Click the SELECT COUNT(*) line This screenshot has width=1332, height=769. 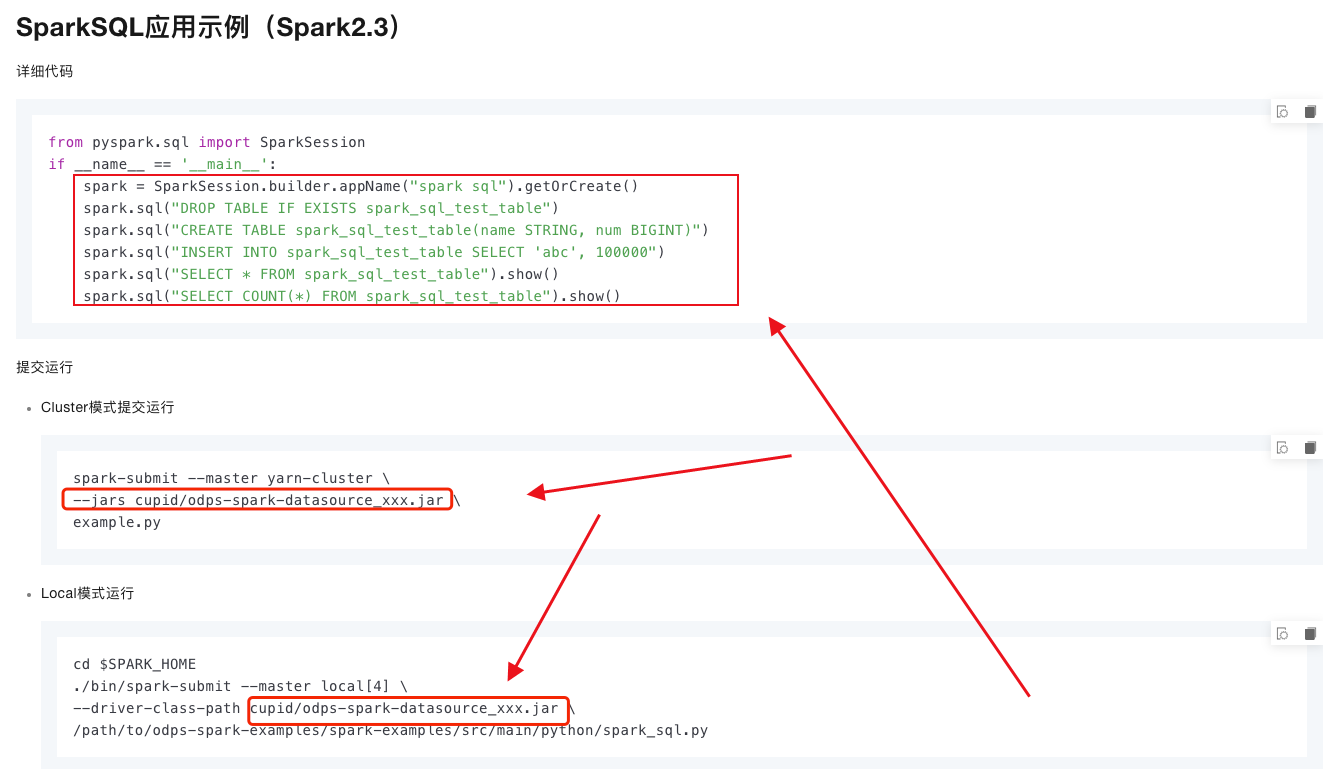pos(352,296)
